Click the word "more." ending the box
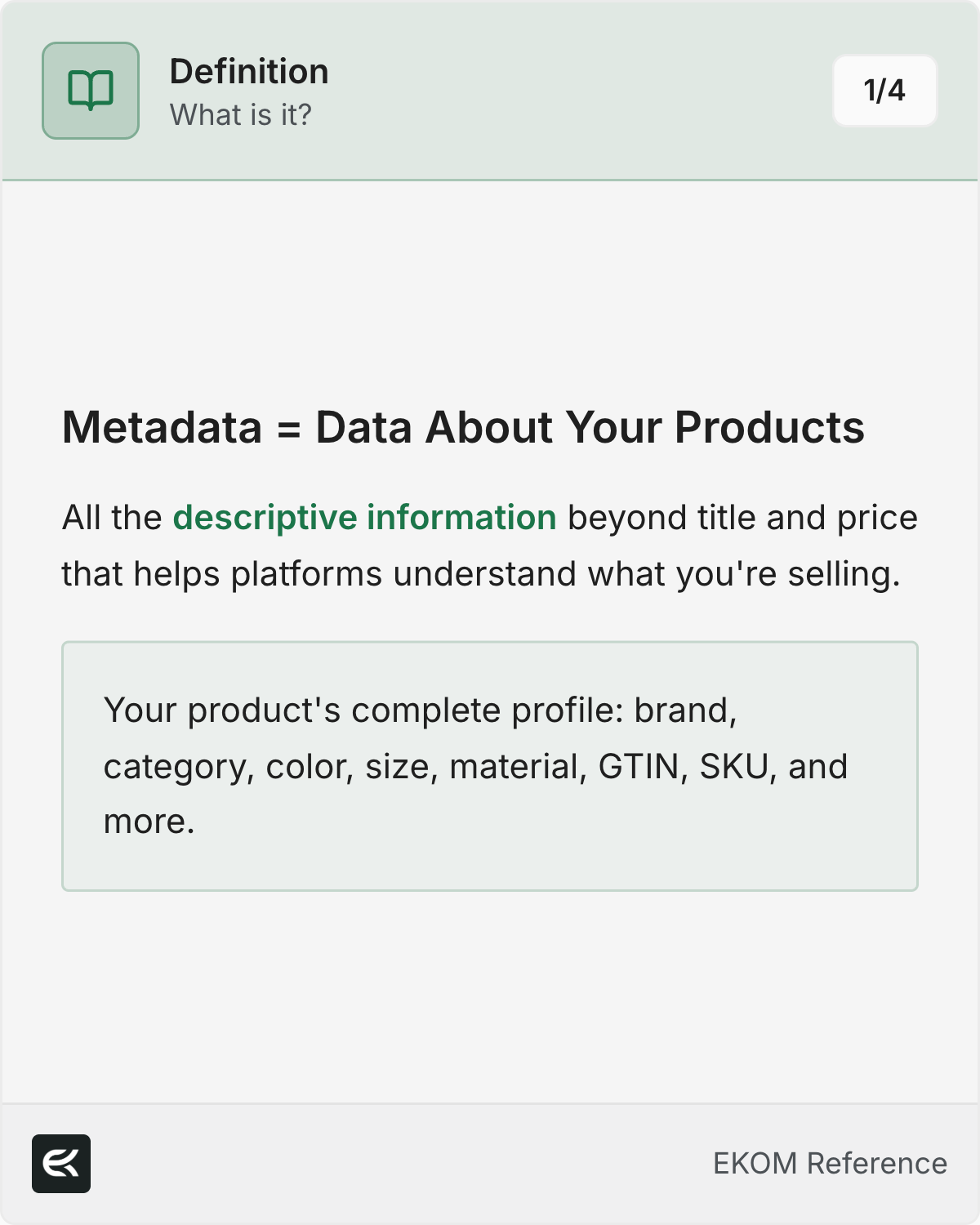Viewport: 980px width, 1225px height. click(x=149, y=822)
